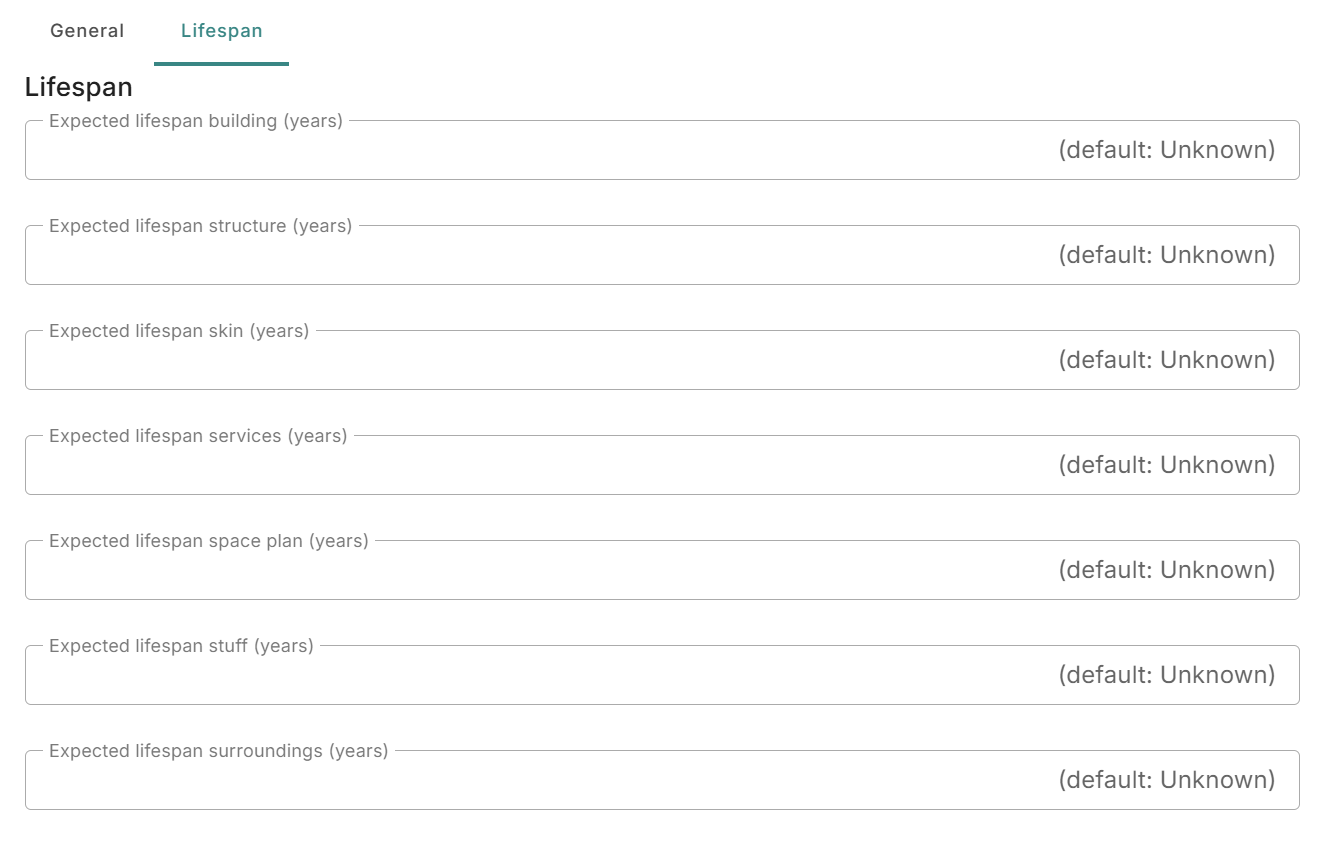Click the Expected lifespan stuff input field
This screenshot has width=1333, height=844.
click(660, 674)
